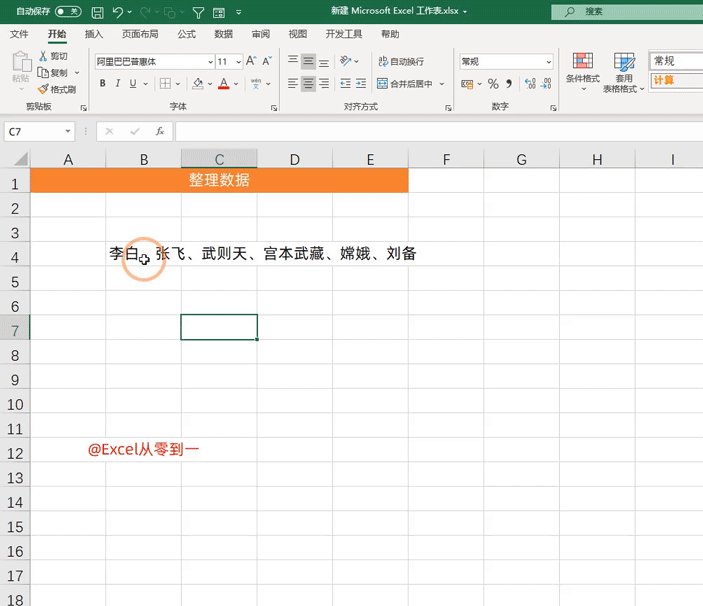
Task: Toggle the AutoSave (自动保存) switch
Action: [x=68, y=12]
